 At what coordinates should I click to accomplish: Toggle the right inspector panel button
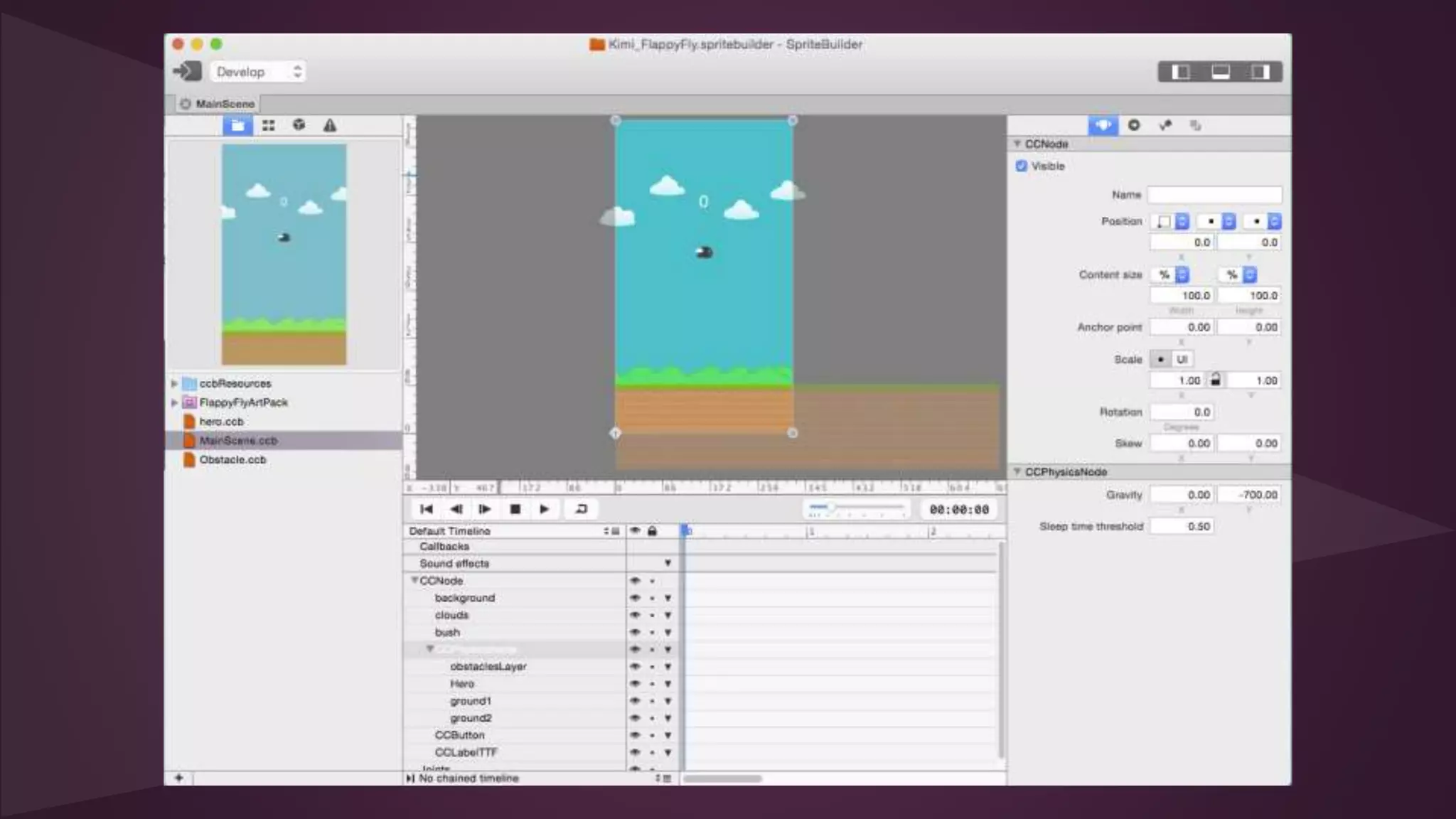point(1260,72)
